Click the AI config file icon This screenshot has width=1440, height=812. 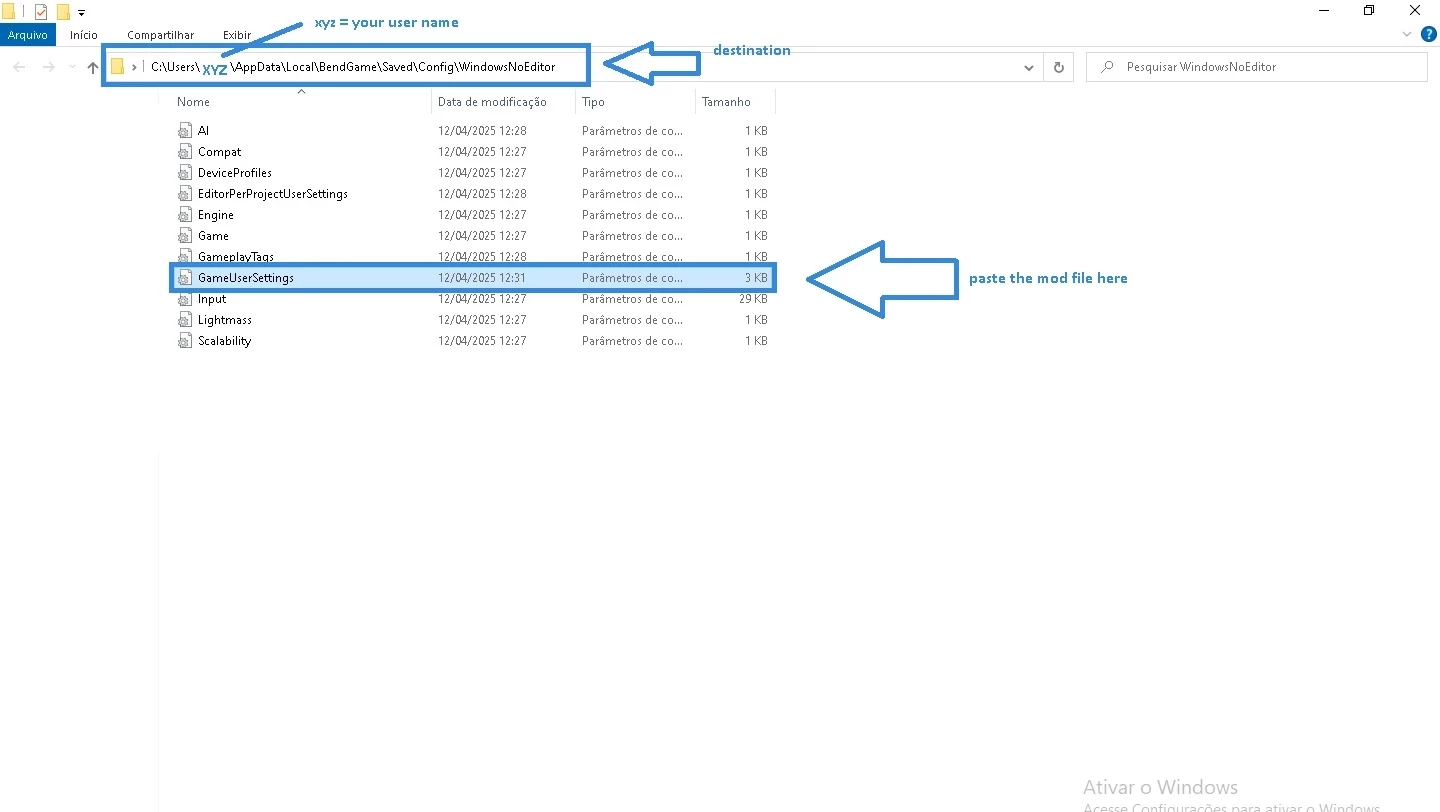click(184, 131)
